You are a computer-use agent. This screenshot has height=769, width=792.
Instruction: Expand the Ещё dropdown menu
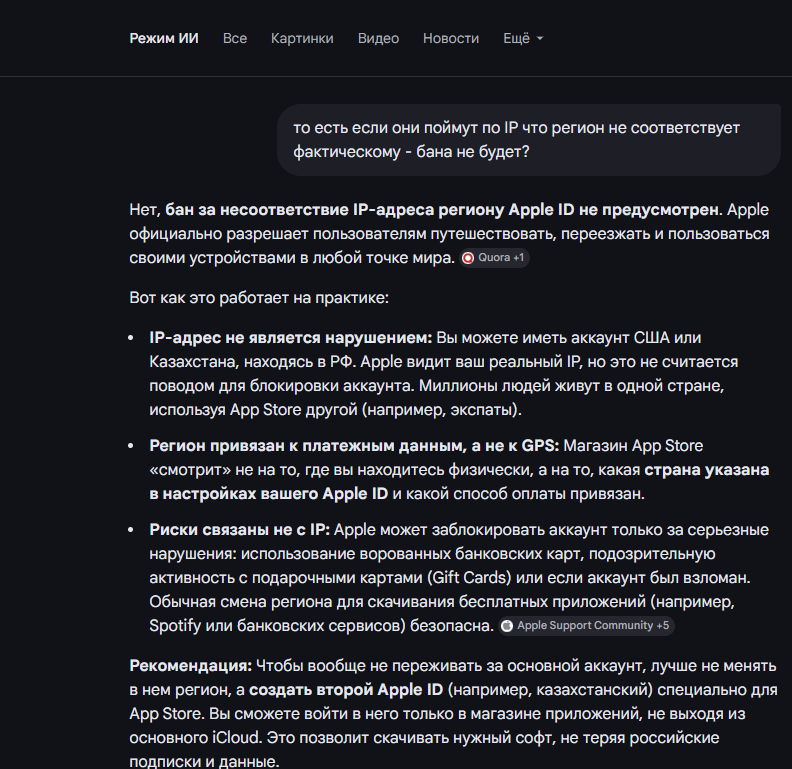click(523, 38)
